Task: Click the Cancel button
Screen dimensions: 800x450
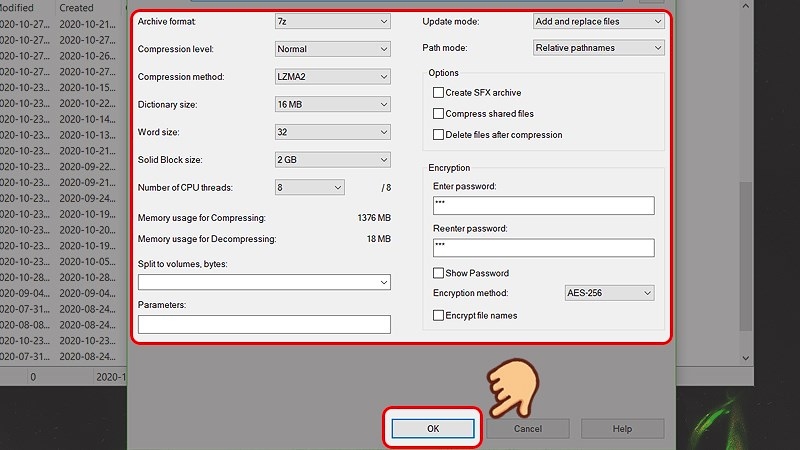Action: pos(528,429)
